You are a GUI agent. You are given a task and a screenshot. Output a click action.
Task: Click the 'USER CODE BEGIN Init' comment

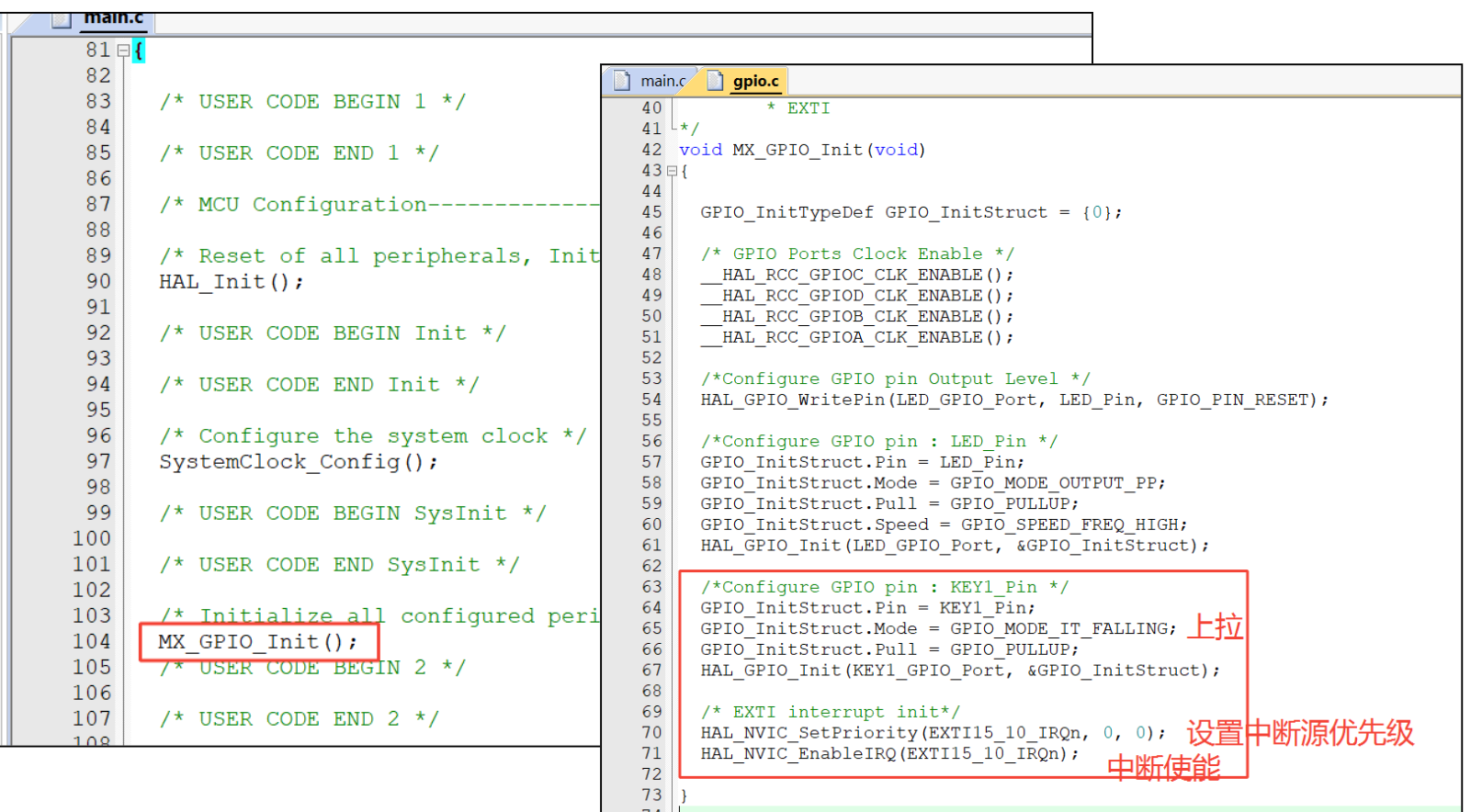[x=333, y=333]
